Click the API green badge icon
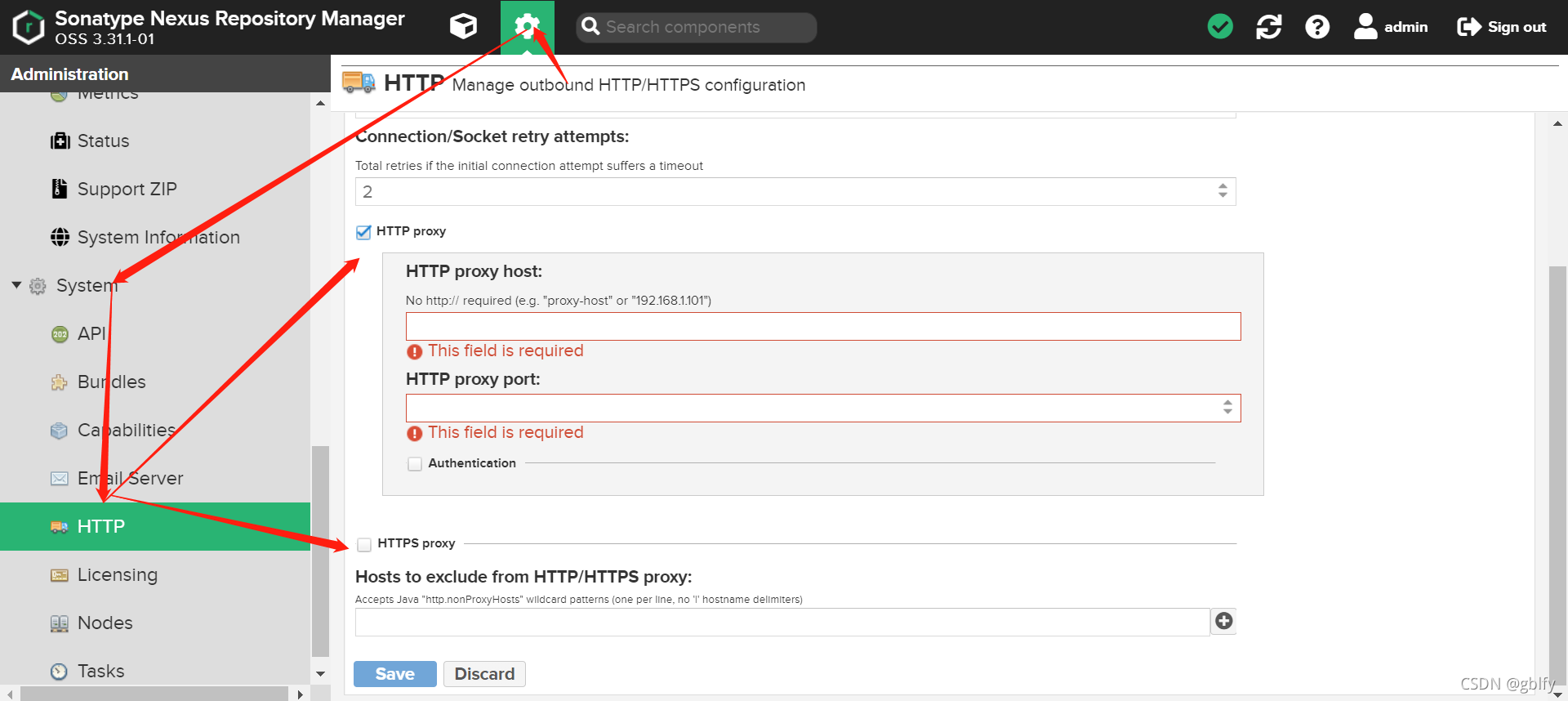Image resolution: width=1568 pixels, height=701 pixels. click(x=60, y=334)
